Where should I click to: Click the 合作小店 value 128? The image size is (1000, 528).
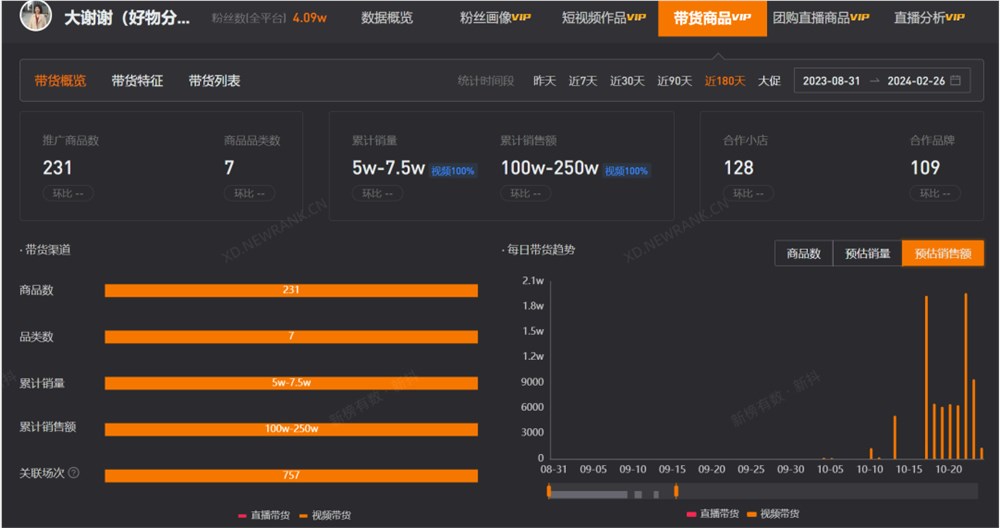pyautogui.click(x=739, y=168)
